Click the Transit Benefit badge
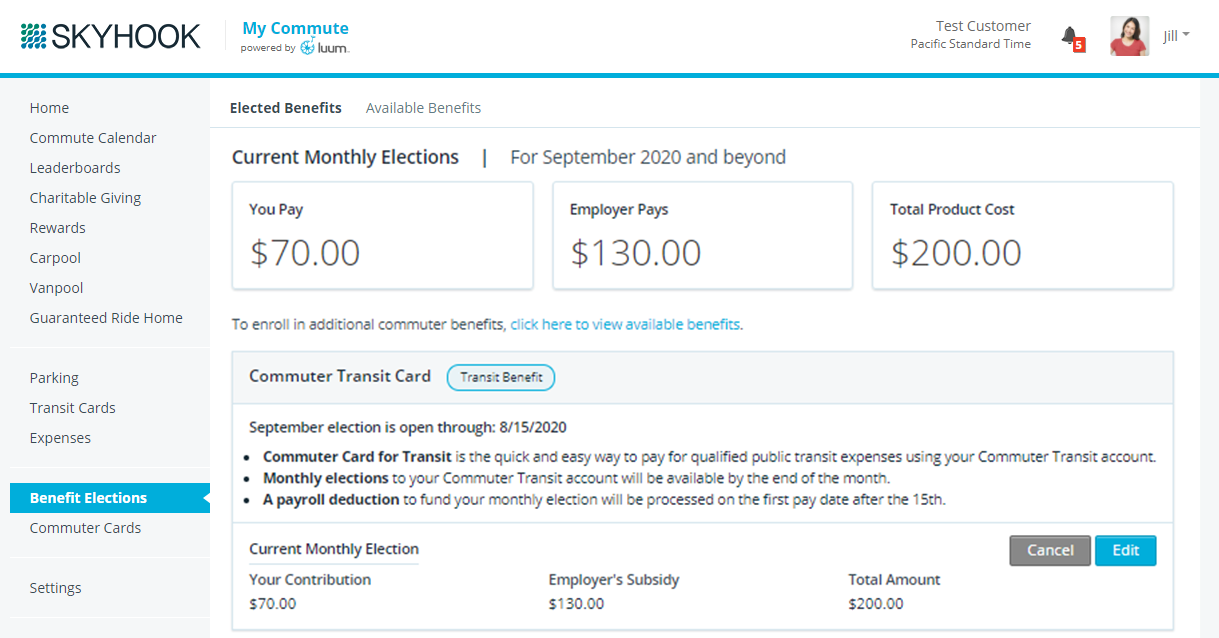This screenshot has width=1219, height=638. pyautogui.click(x=501, y=377)
